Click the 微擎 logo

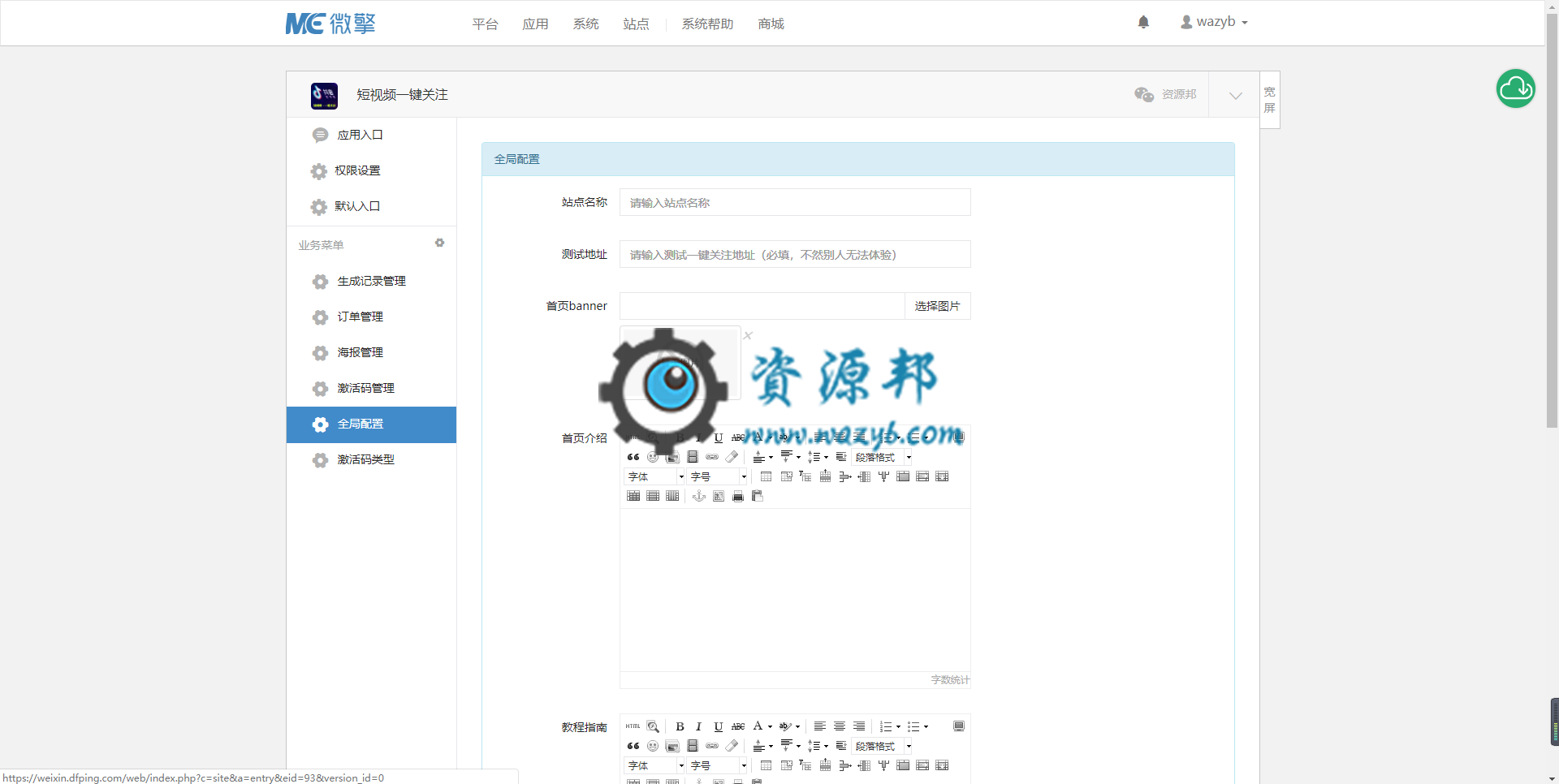(x=330, y=24)
